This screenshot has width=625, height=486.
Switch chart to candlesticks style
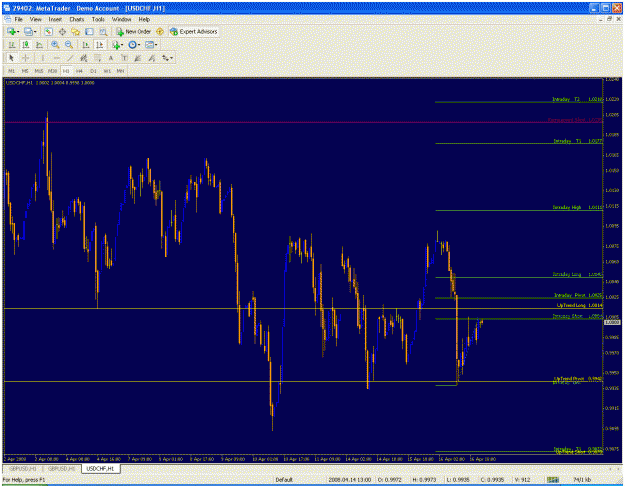[26, 45]
